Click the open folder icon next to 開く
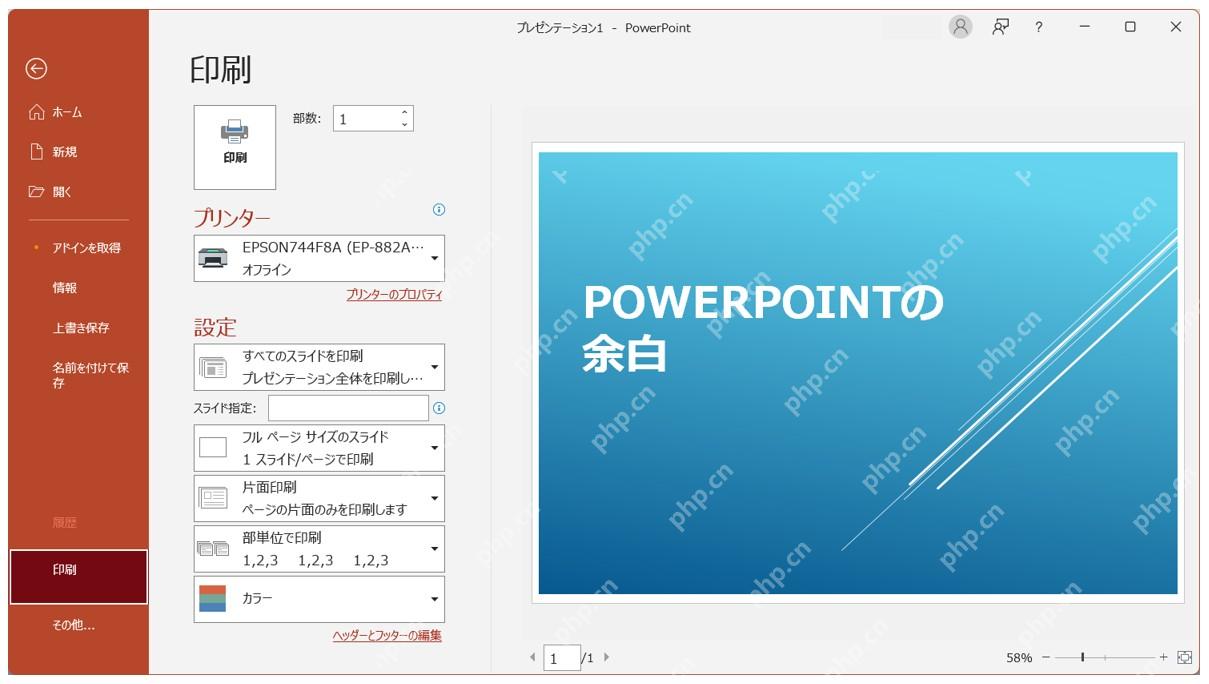The height and width of the screenshot is (684, 1209). [36, 192]
